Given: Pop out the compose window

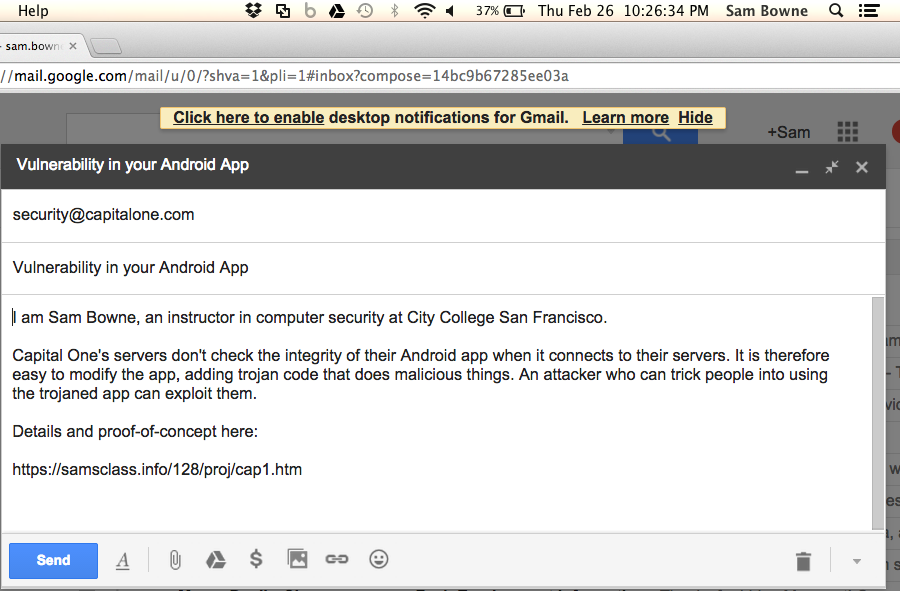Looking at the screenshot, I should [x=831, y=167].
